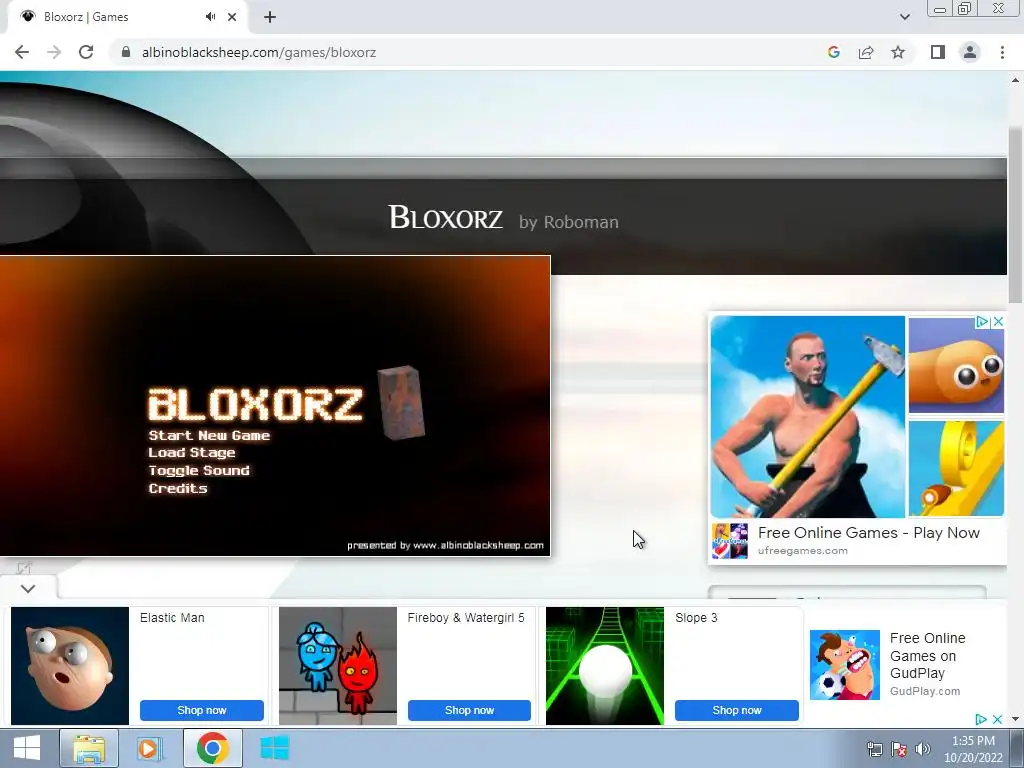Click the Google icon in address bar

click(x=833, y=52)
